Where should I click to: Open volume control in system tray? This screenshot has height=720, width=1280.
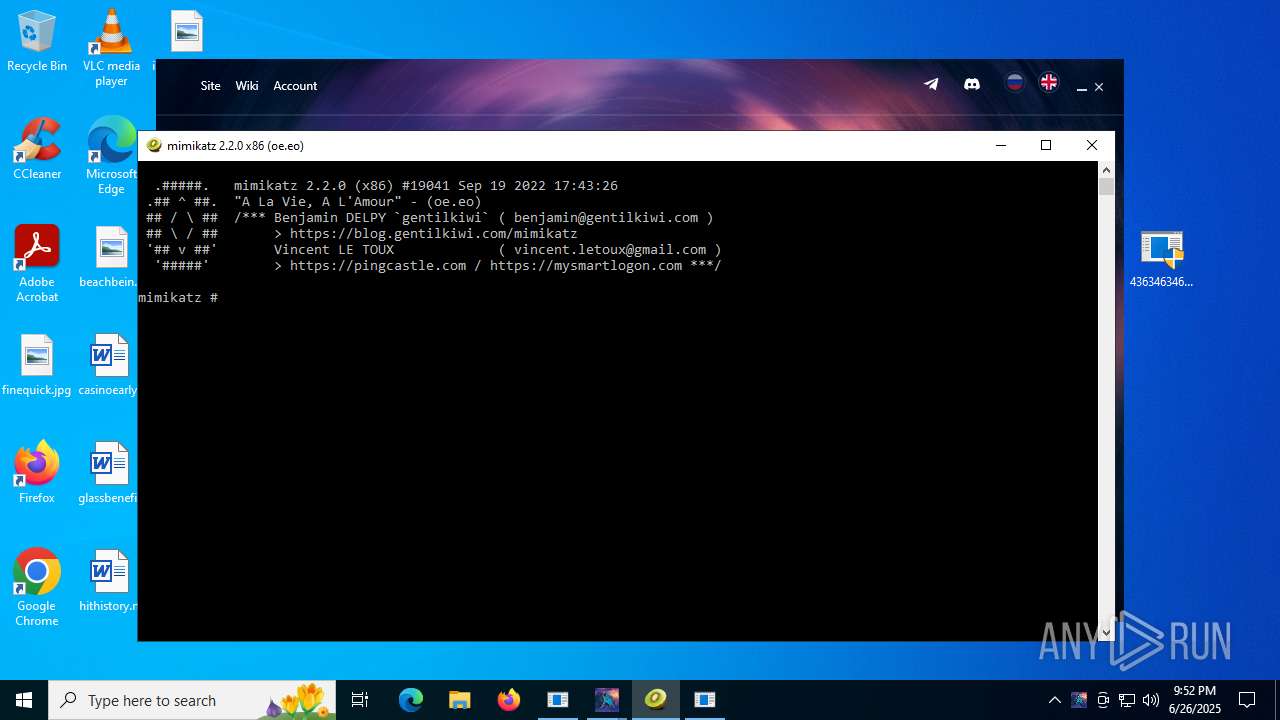(x=1150, y=700)
